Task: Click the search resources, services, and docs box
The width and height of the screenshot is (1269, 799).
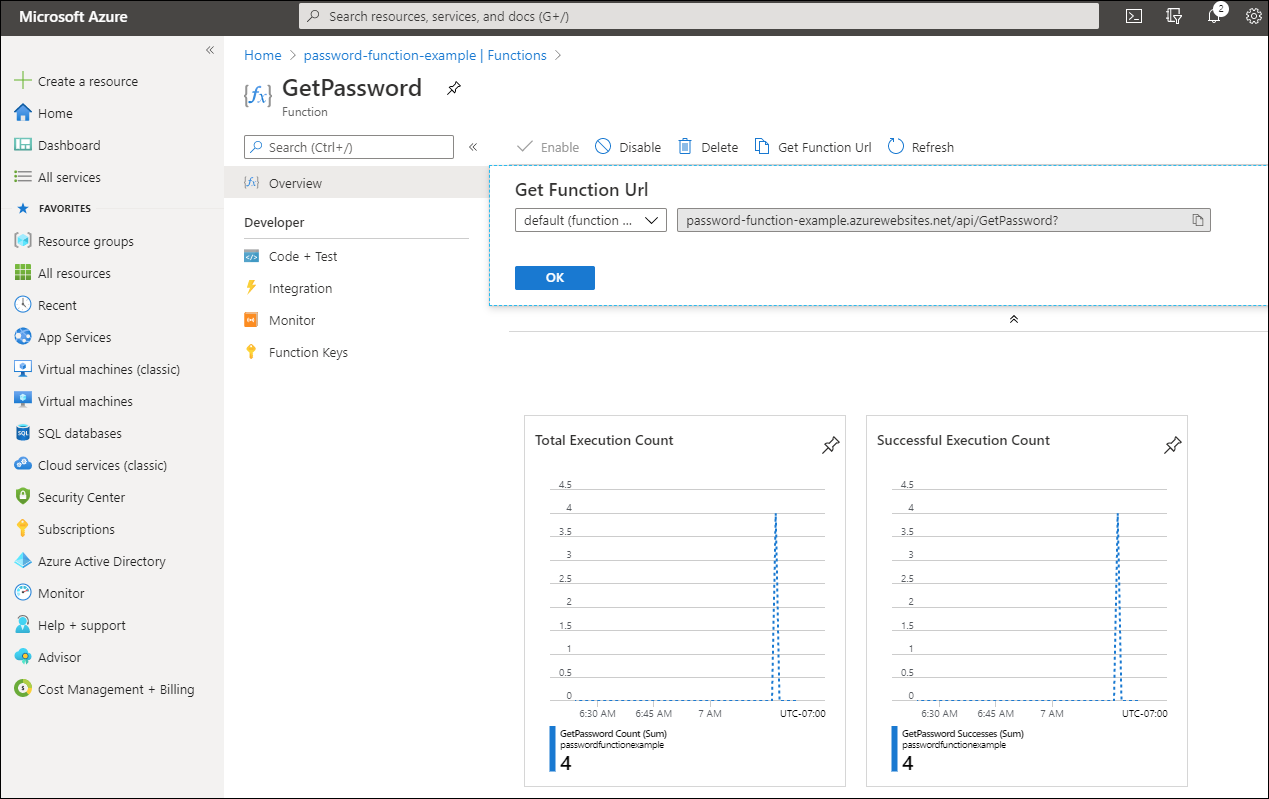Action: pyautogui.click(x=699, y=16)
